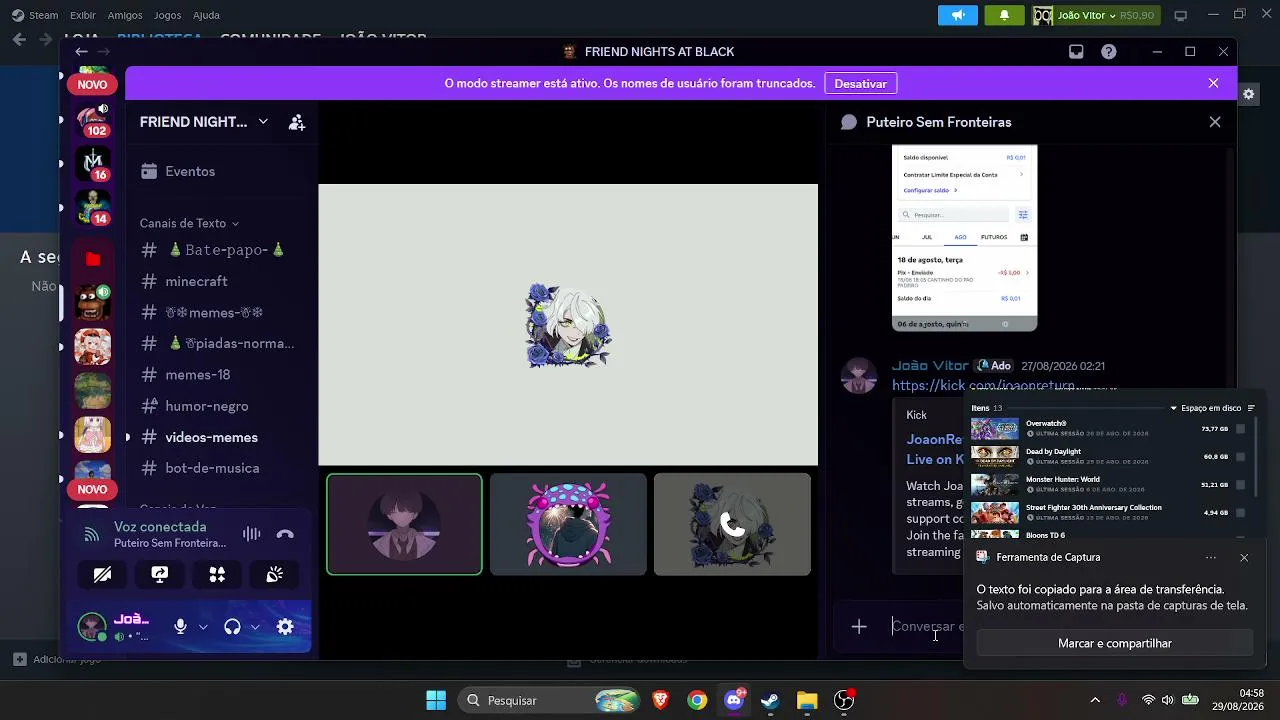This screenshot has width=1280, height=720.
Task: Open Discord user settings gear
Action: [x=285, y=627]
